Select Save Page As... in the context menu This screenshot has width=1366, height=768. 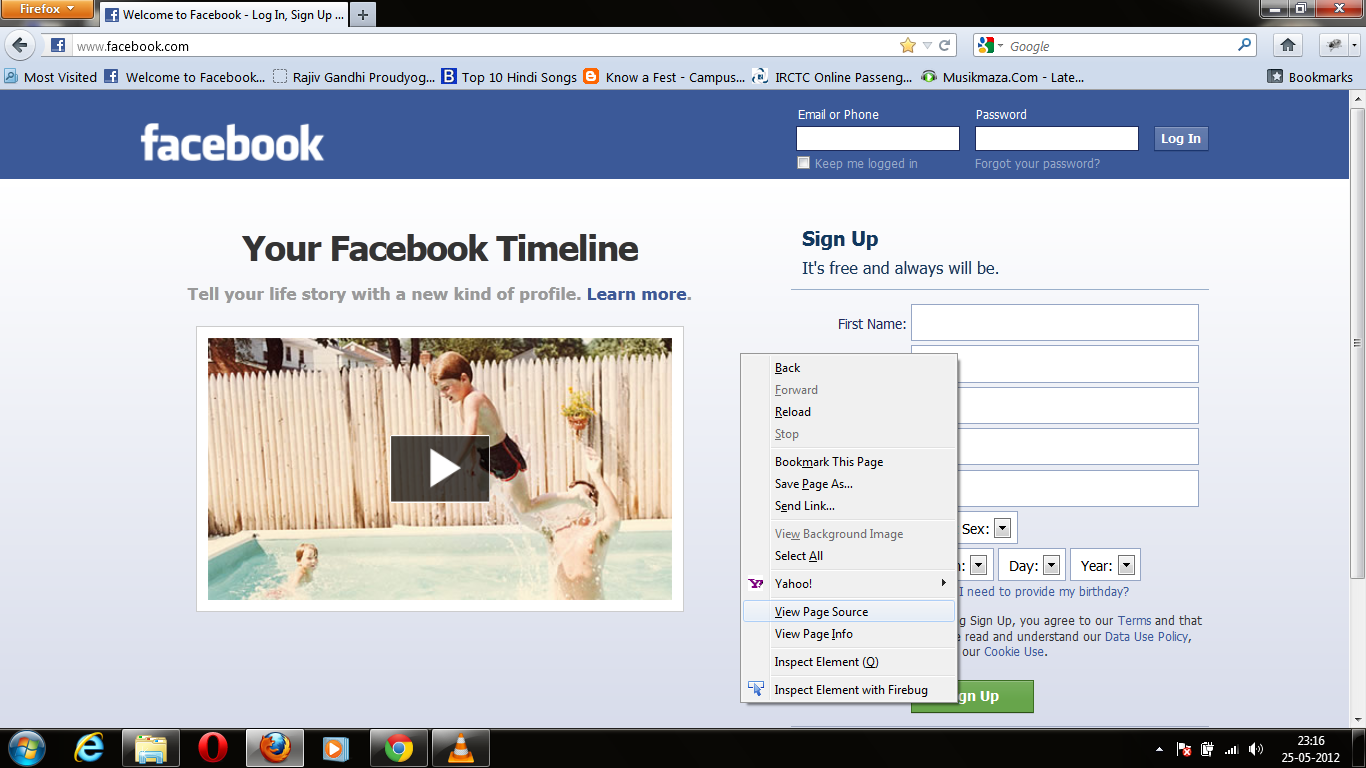click(x=849, y=484)
